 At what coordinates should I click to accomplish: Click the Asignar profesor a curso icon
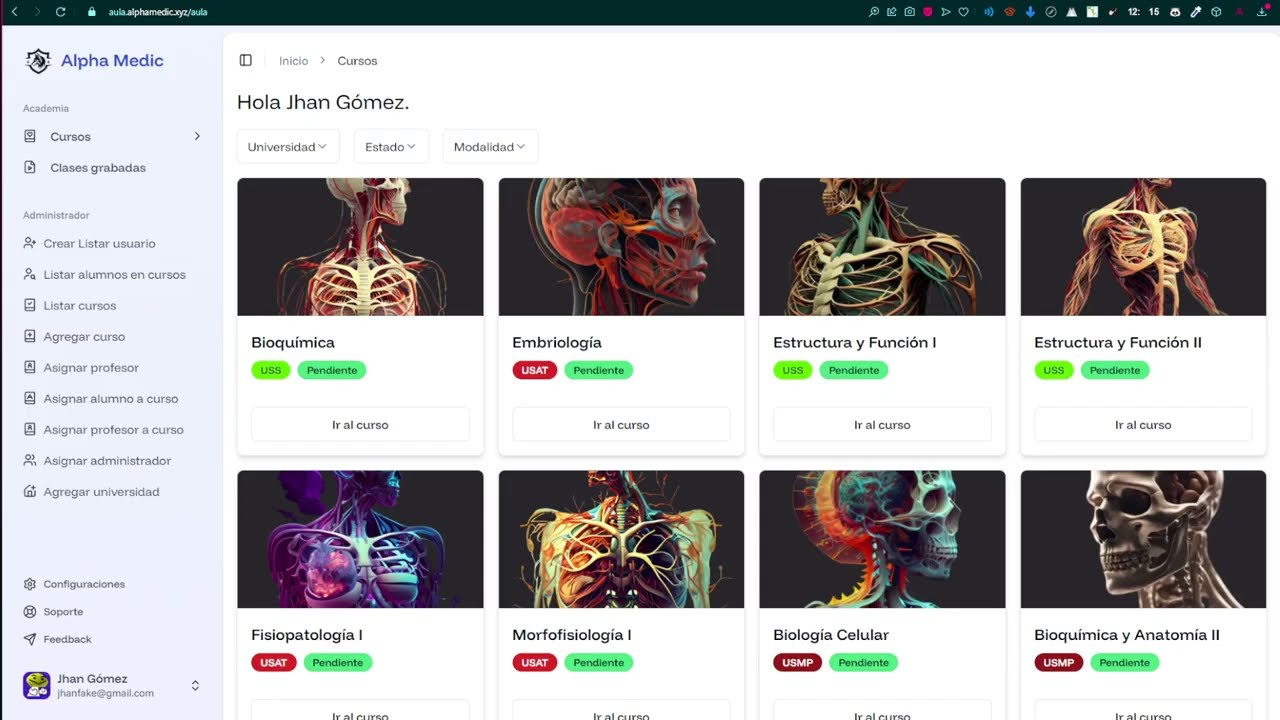tap(30, 429)
